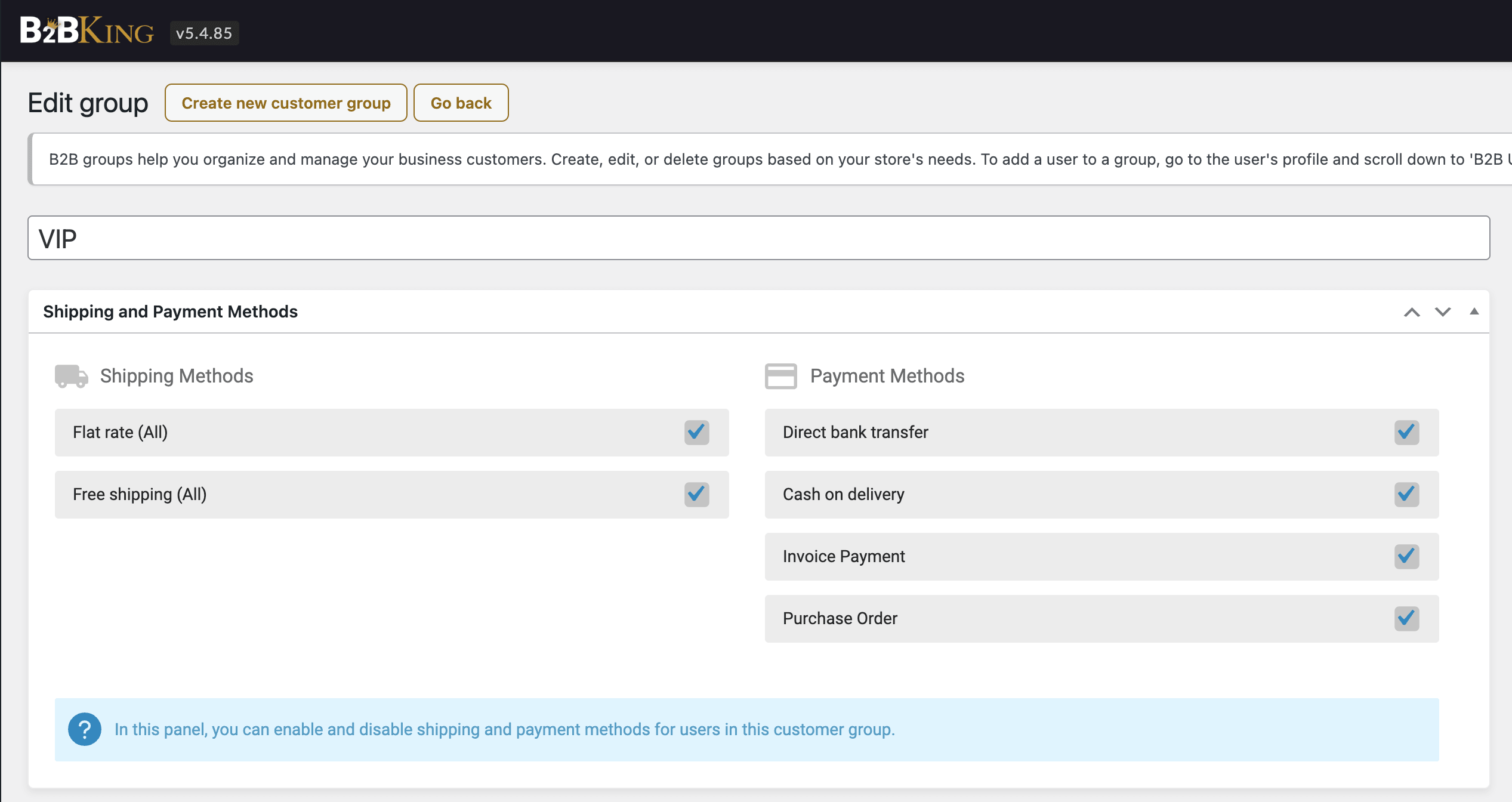Click the blue question mark help icon
The height and width of the screenshot is (802, 1512).
coord(84,729)
